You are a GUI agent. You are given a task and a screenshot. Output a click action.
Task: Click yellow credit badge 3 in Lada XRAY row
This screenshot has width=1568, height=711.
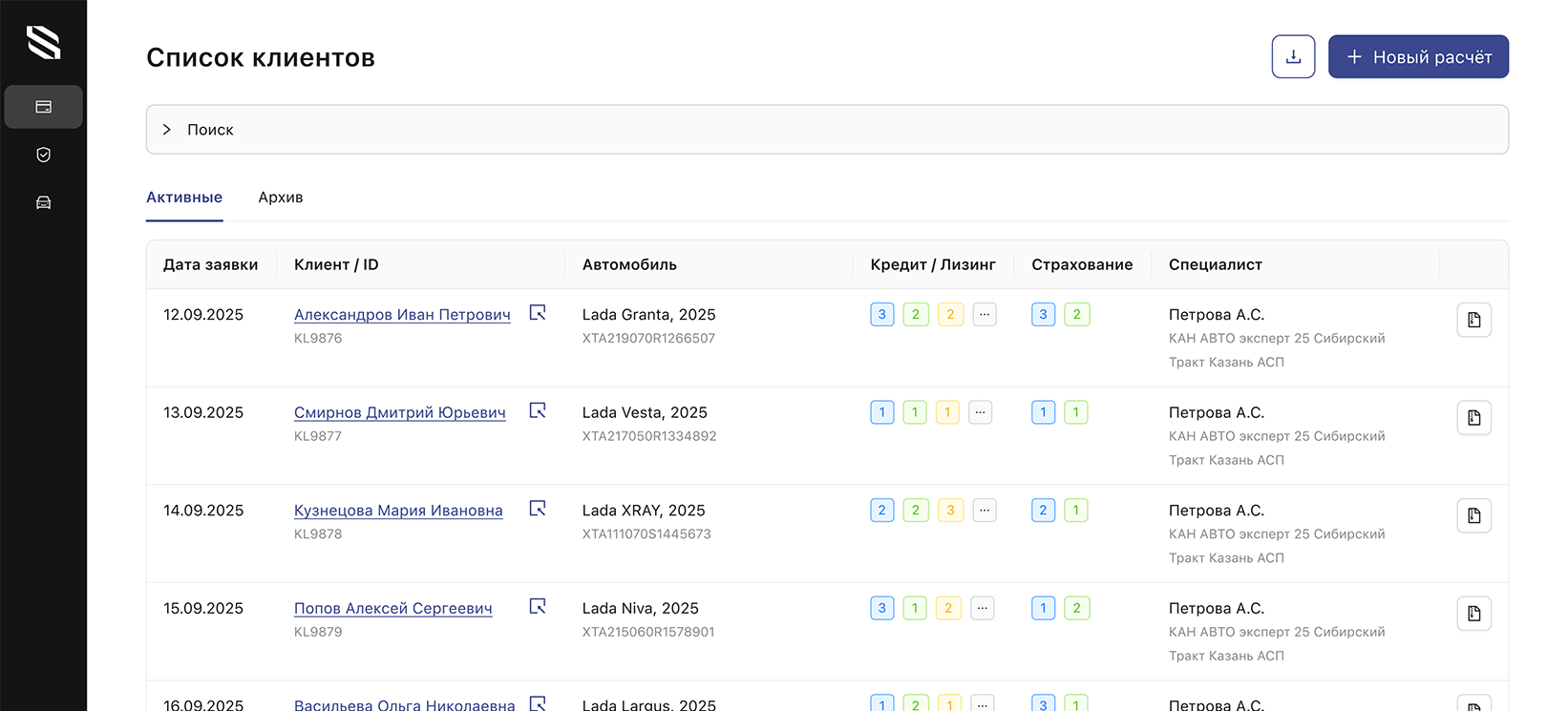pyautogui.click(x=950, y=511)
